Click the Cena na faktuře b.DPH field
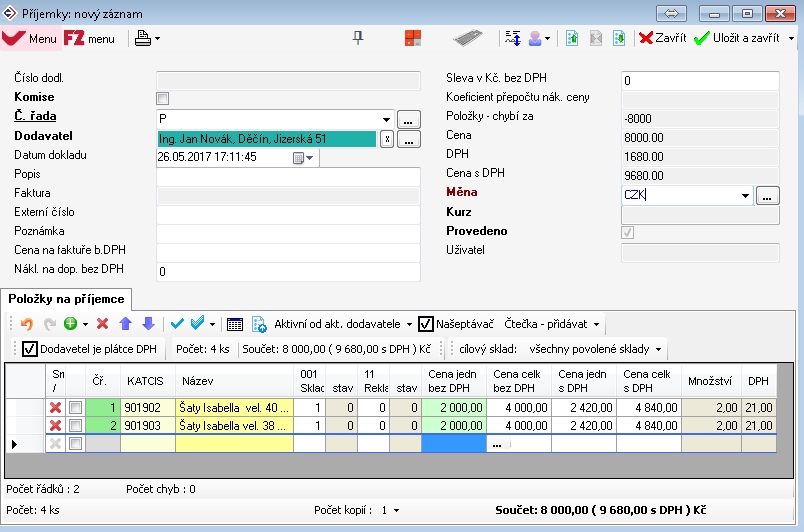Image resolution: width=804 pixels, height=532 pixels. [288, 252]
